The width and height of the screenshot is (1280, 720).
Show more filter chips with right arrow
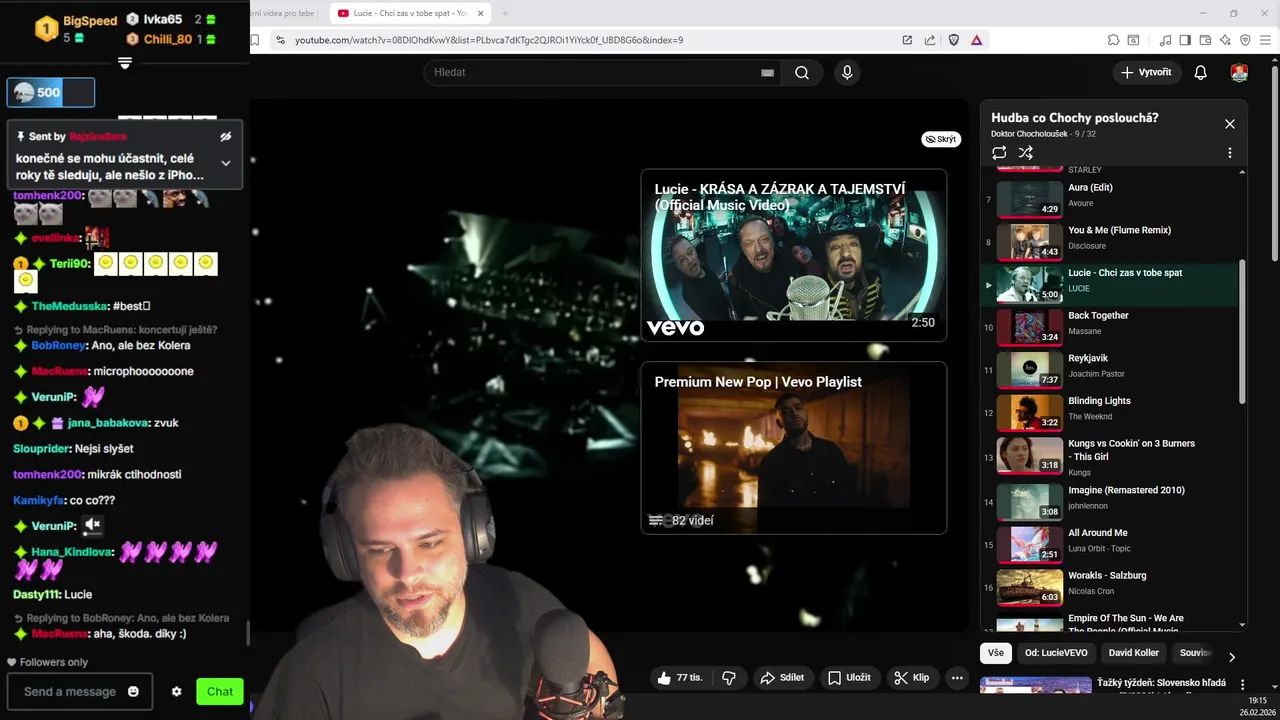click(1232, 657)
